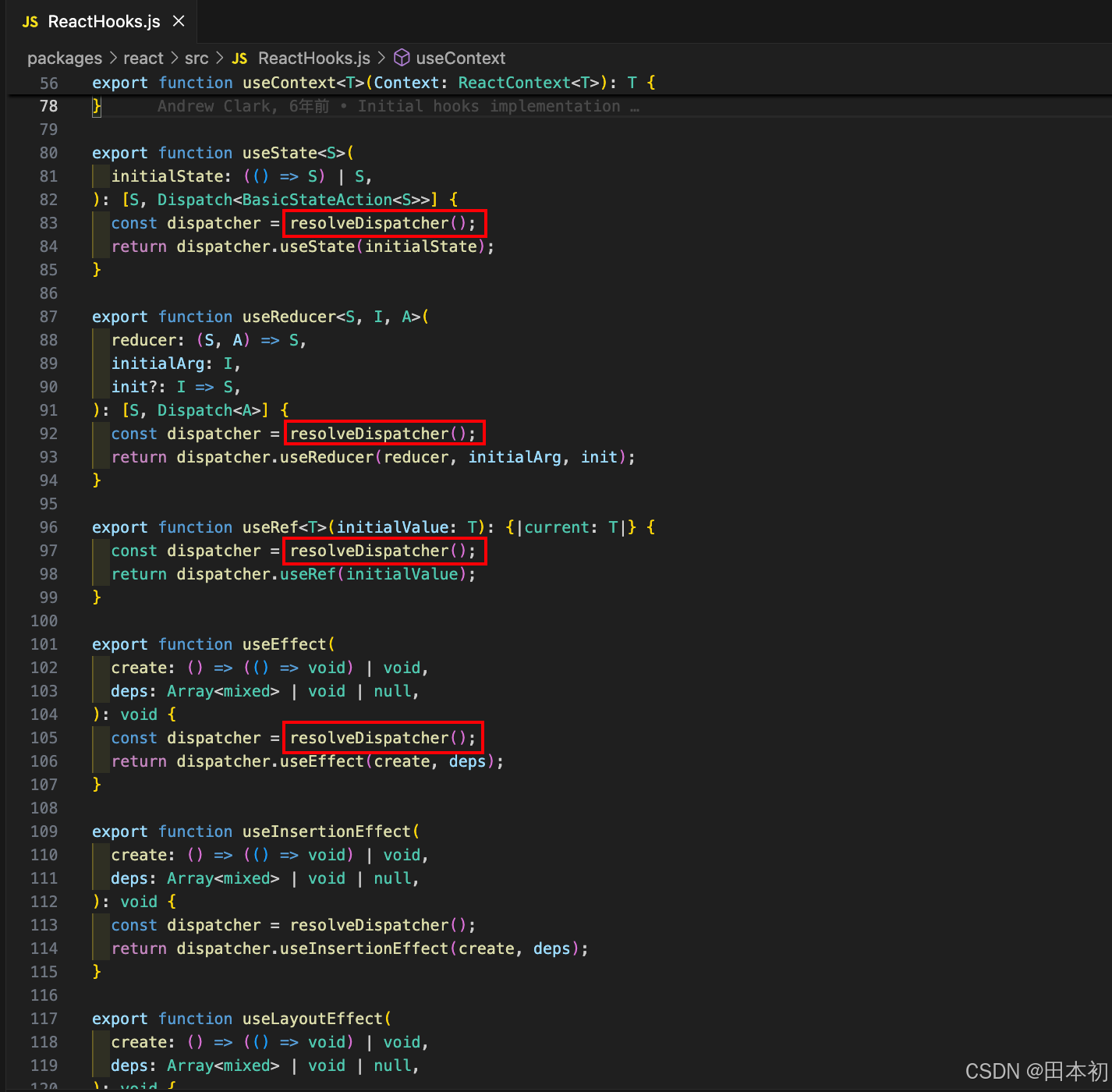Click initialState parameter on line 81
Screen dimensions: 1112x1092
click(x=167, y=176)
